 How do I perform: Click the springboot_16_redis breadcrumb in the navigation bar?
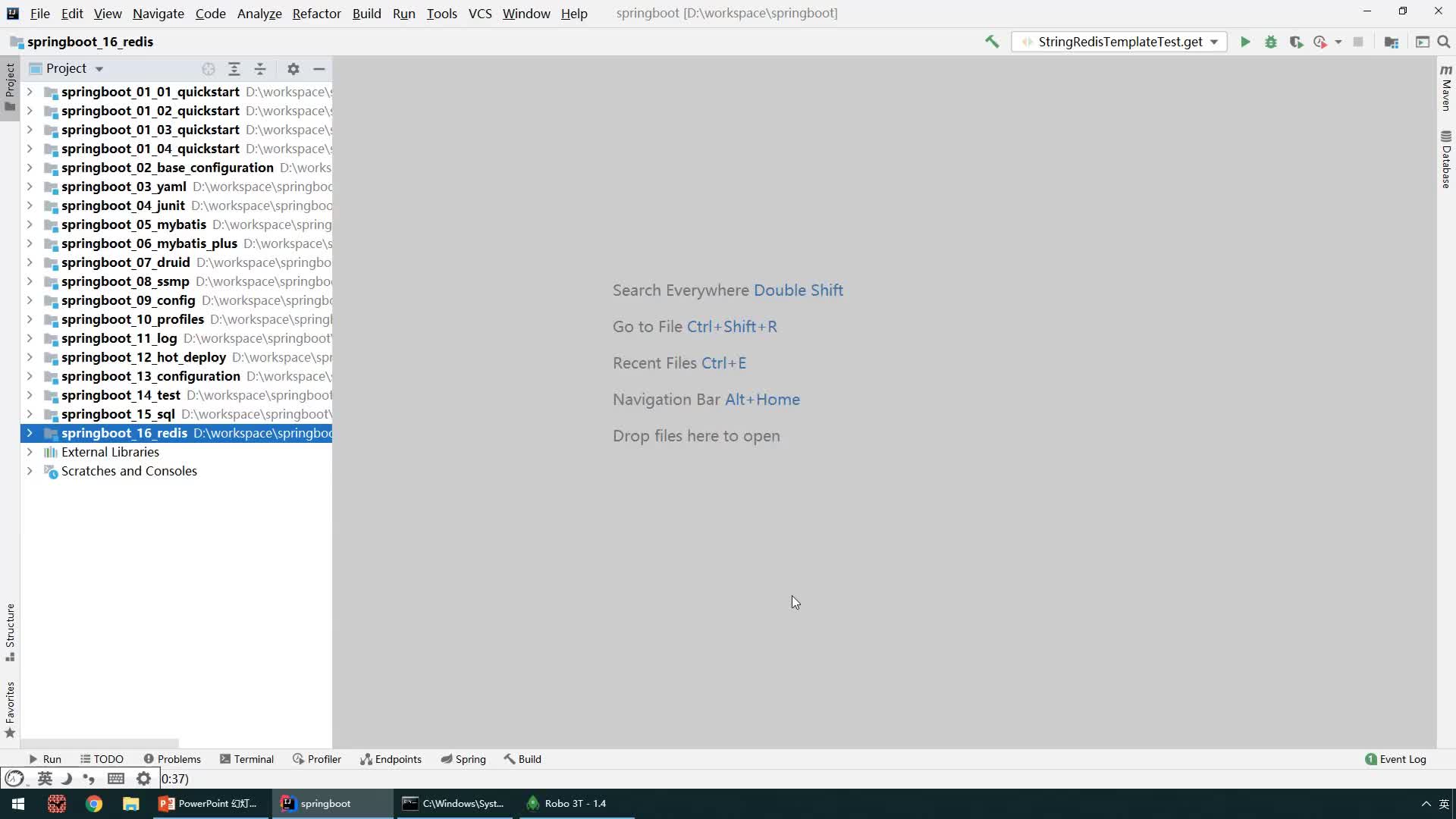[x=82, y=42]
